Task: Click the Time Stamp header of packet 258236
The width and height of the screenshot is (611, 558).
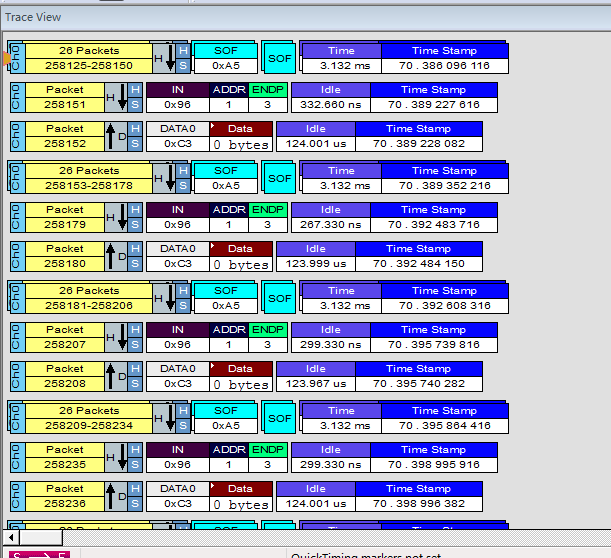Action: pyautogui.click(x=418, y=489)
